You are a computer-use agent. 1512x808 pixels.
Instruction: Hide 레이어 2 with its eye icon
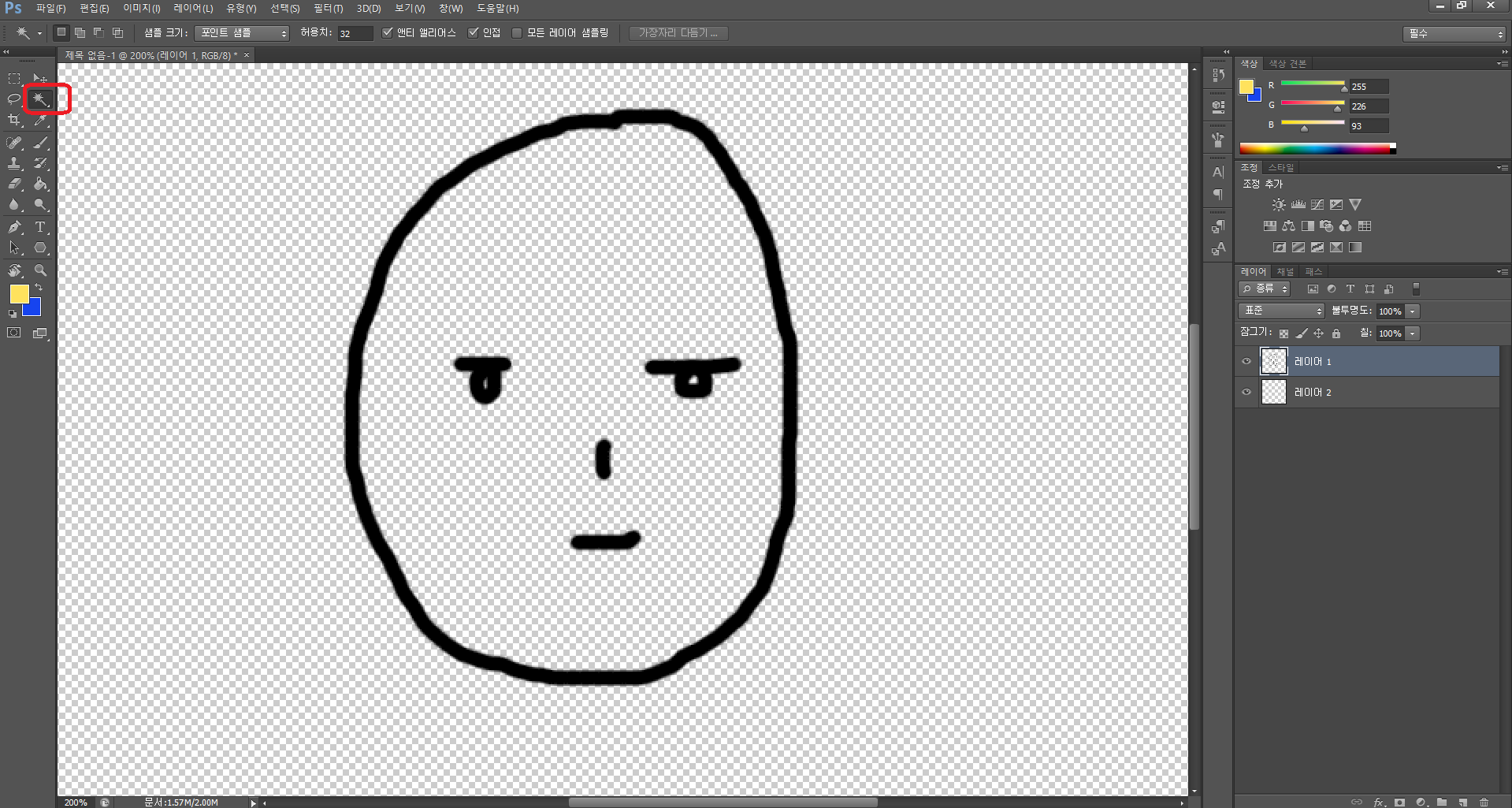point(1246,392)
